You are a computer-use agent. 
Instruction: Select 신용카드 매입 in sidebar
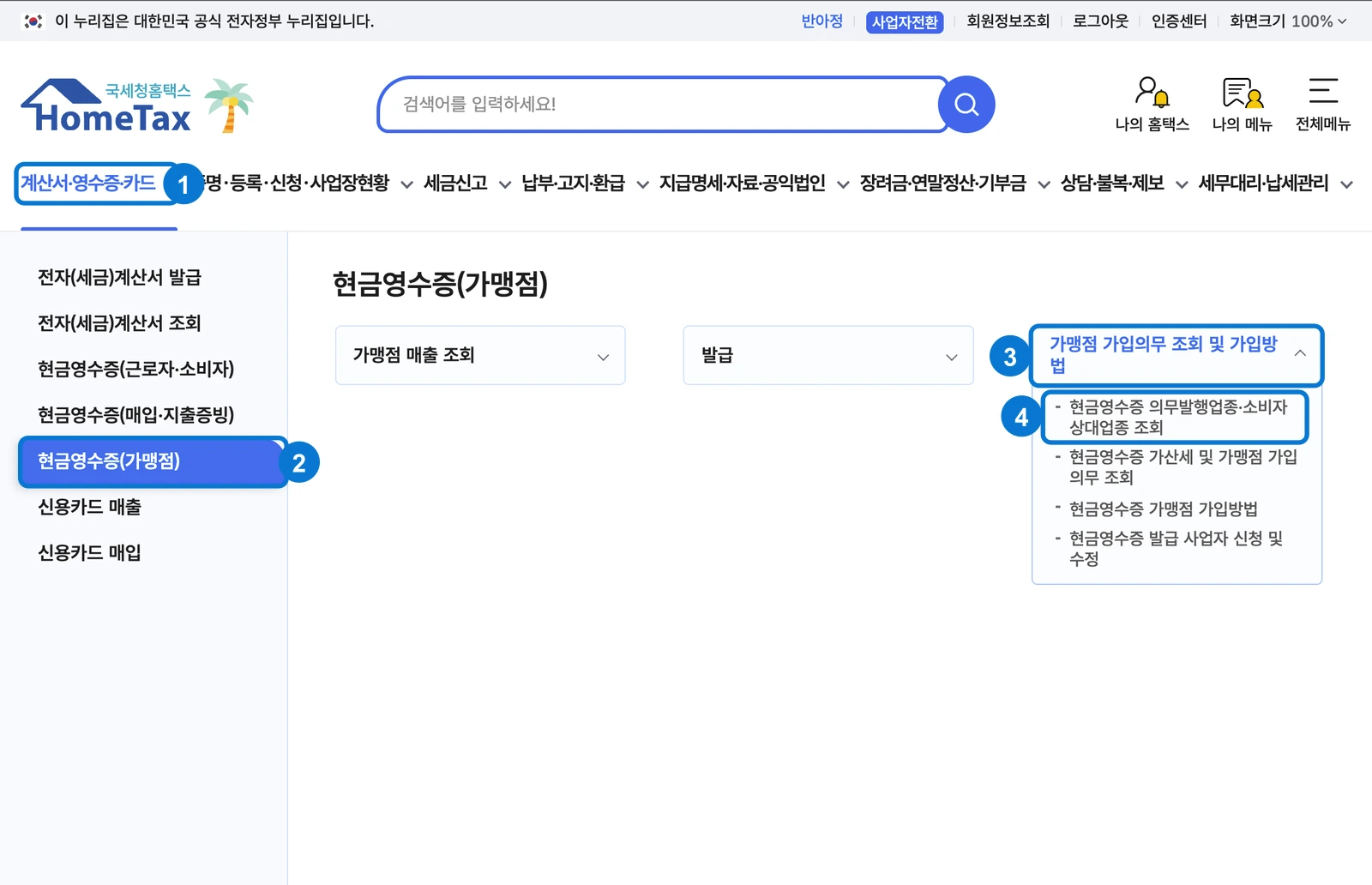click(89, 553)
